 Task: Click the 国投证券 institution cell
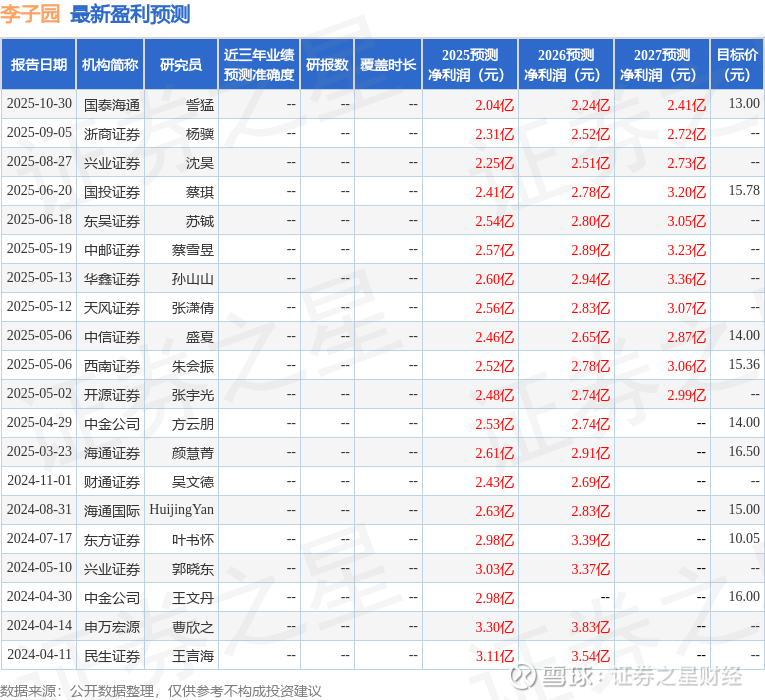pos(112,192)
